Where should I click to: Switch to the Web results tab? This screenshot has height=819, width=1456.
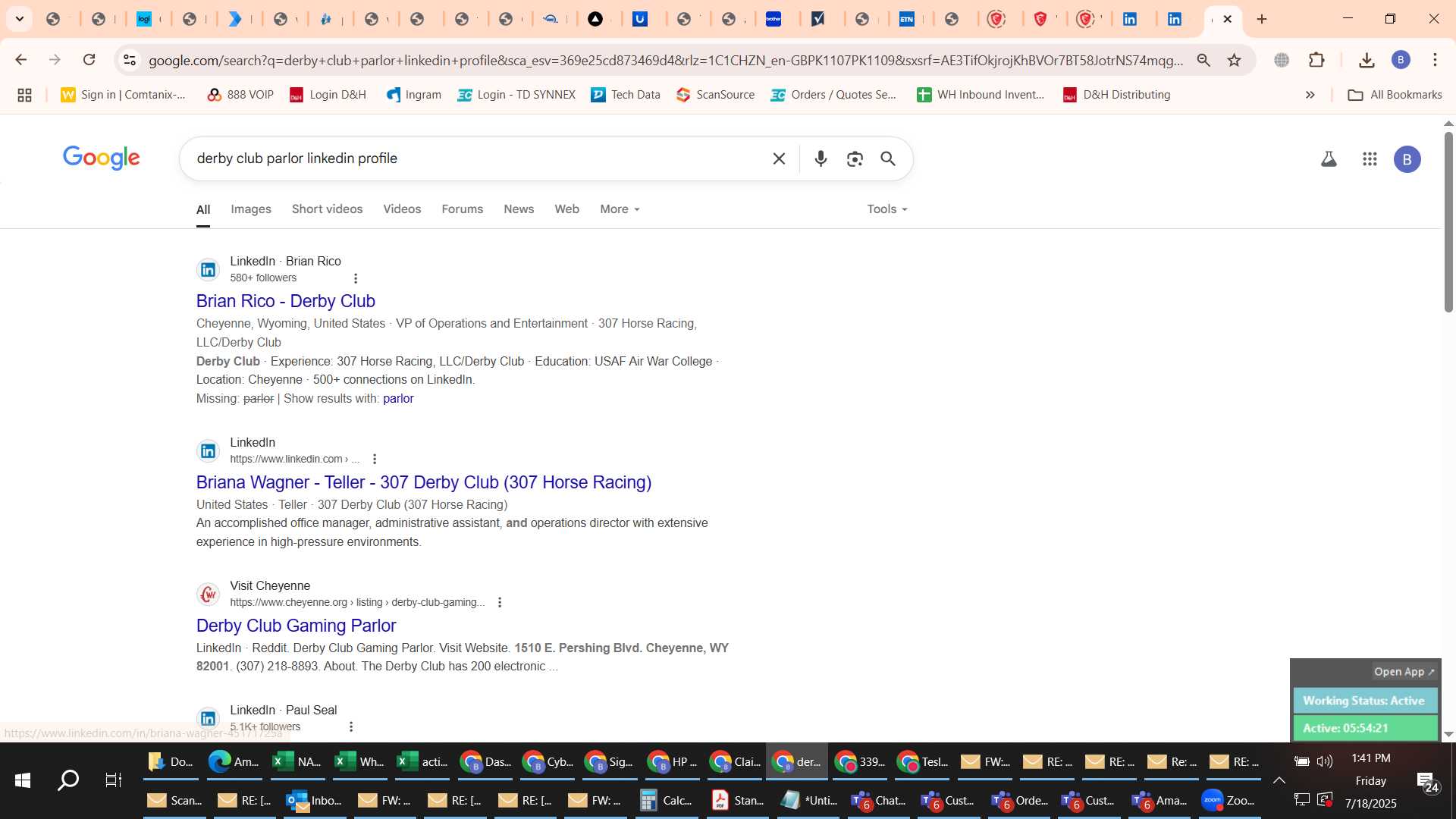[x=566, y=209]
